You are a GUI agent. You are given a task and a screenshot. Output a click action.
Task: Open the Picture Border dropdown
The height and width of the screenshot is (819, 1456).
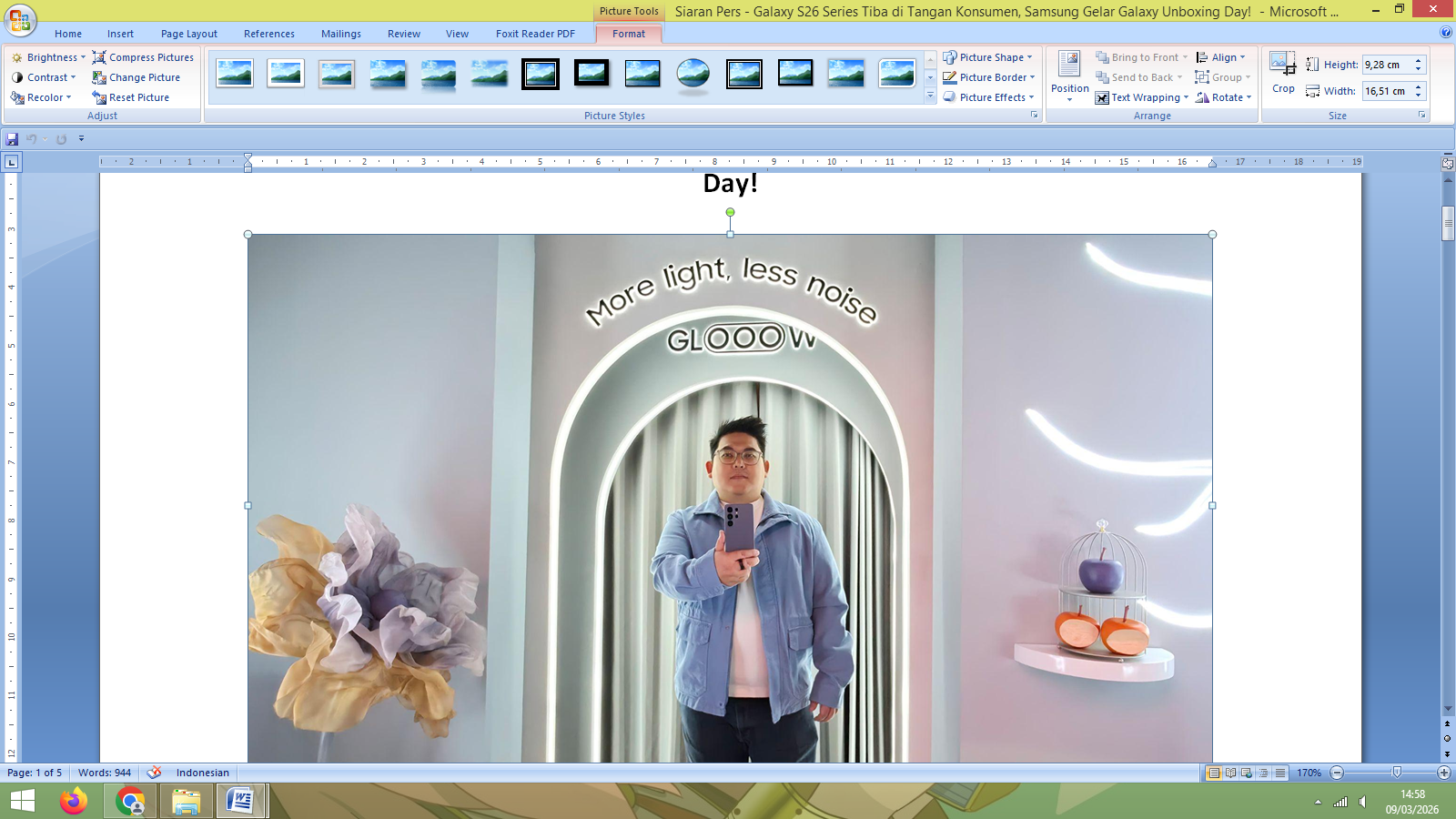coord(989,77)
